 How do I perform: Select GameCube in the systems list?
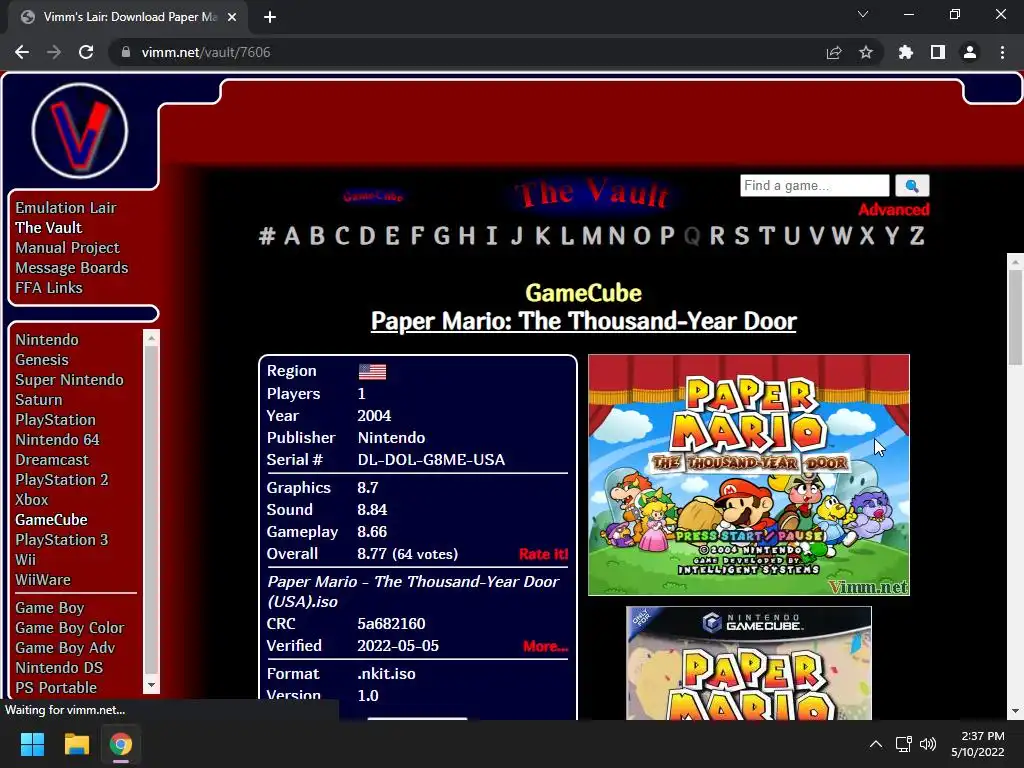(52, 520)
